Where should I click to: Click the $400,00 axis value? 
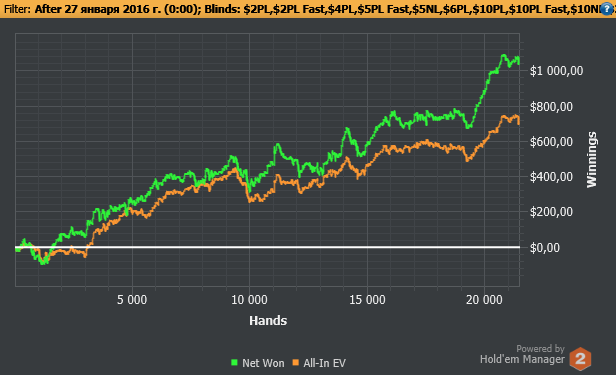pos(551,177)
